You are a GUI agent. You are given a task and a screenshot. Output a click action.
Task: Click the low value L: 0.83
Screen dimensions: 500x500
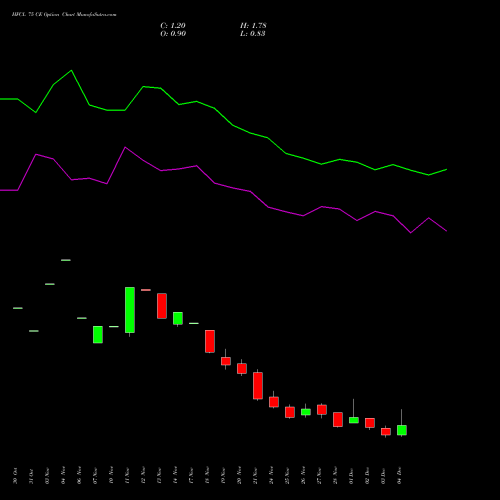[x=253, y=34]
